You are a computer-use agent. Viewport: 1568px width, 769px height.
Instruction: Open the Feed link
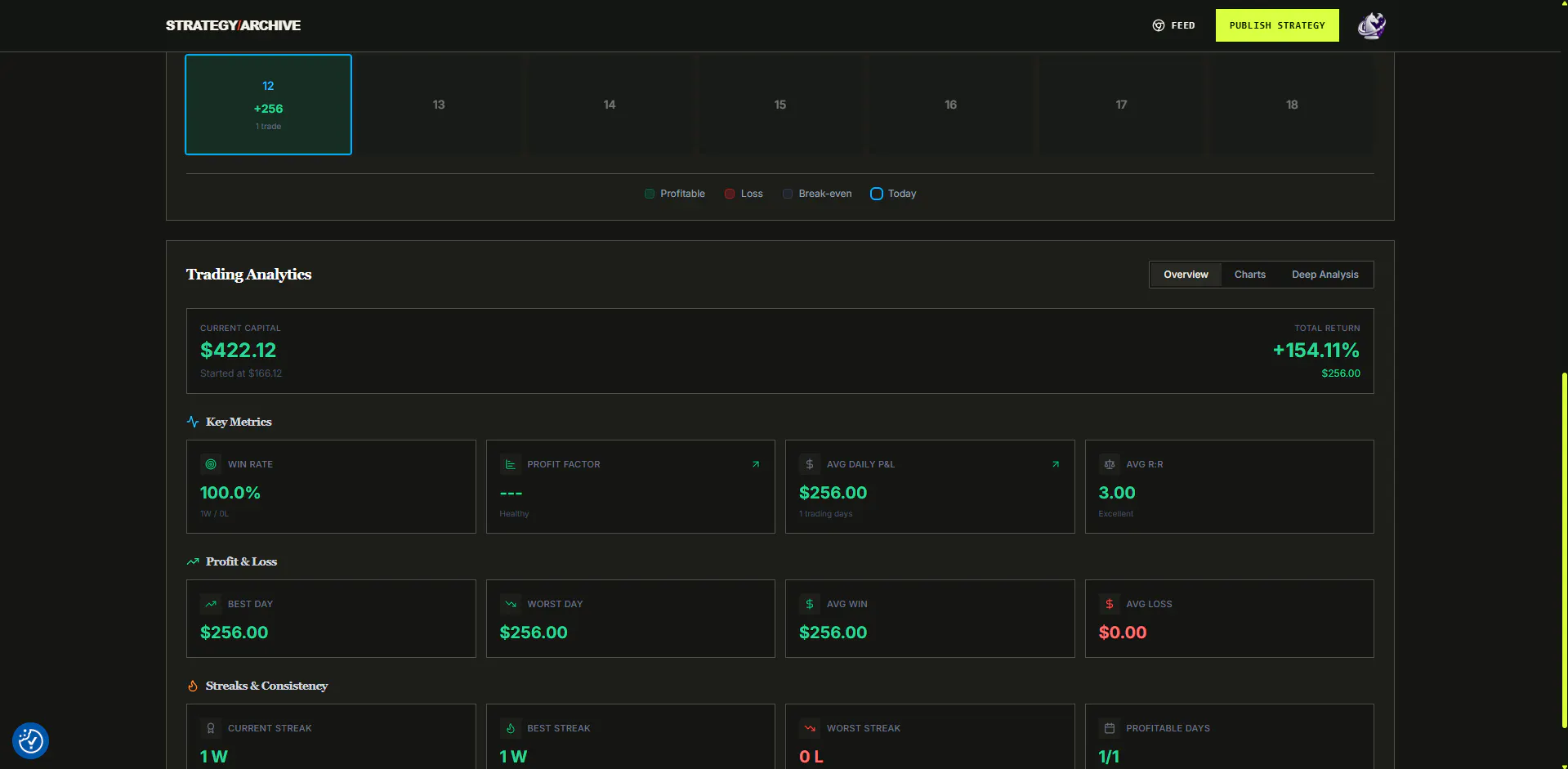point(1173,25)
